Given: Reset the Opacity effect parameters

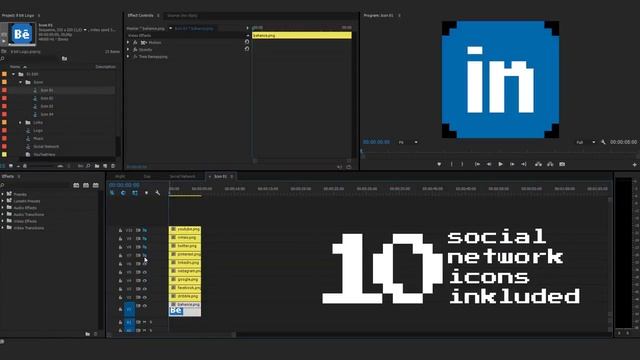Looking at the screenshot, I should click(x=247, y=49).
